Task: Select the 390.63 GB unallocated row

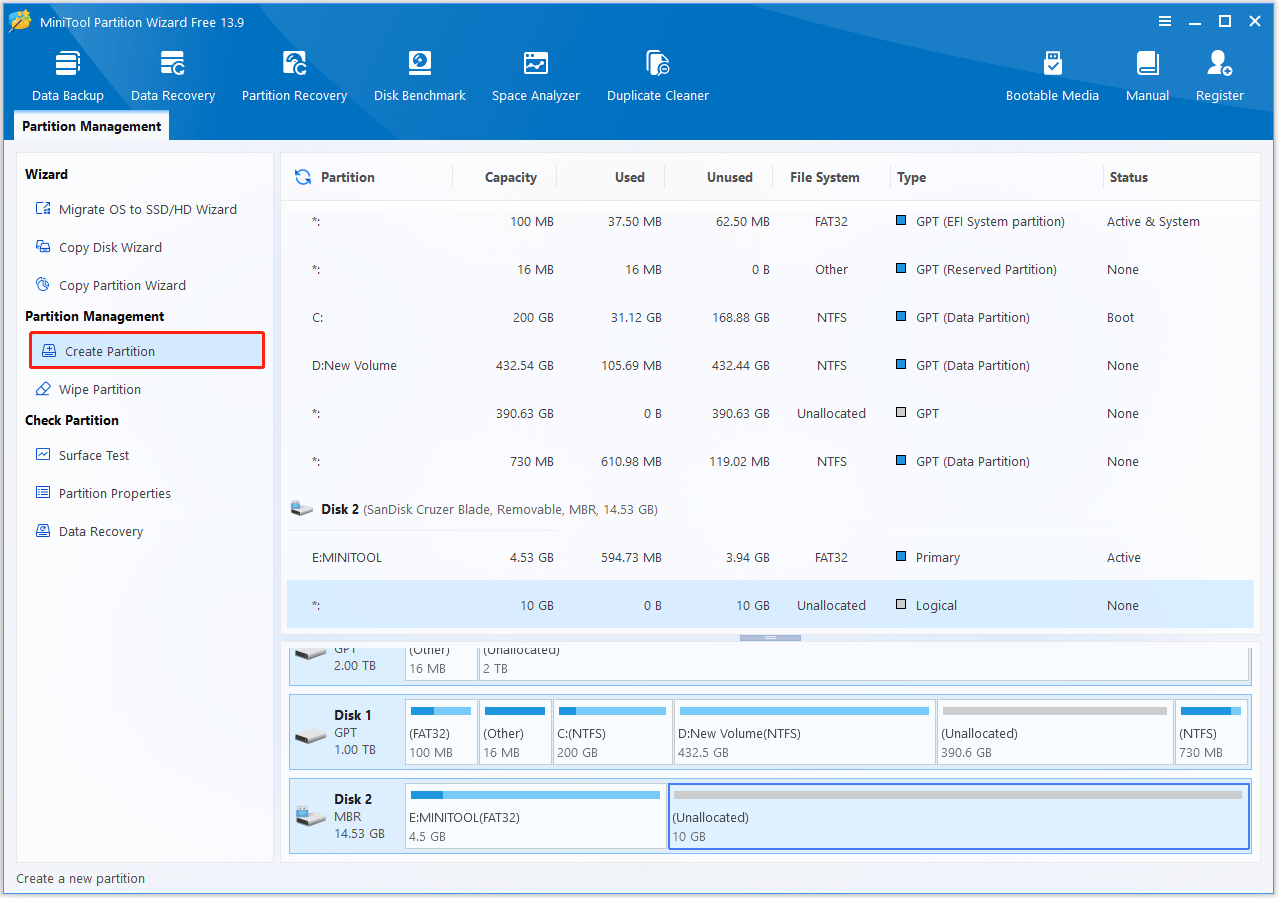Action: point(770,413)
